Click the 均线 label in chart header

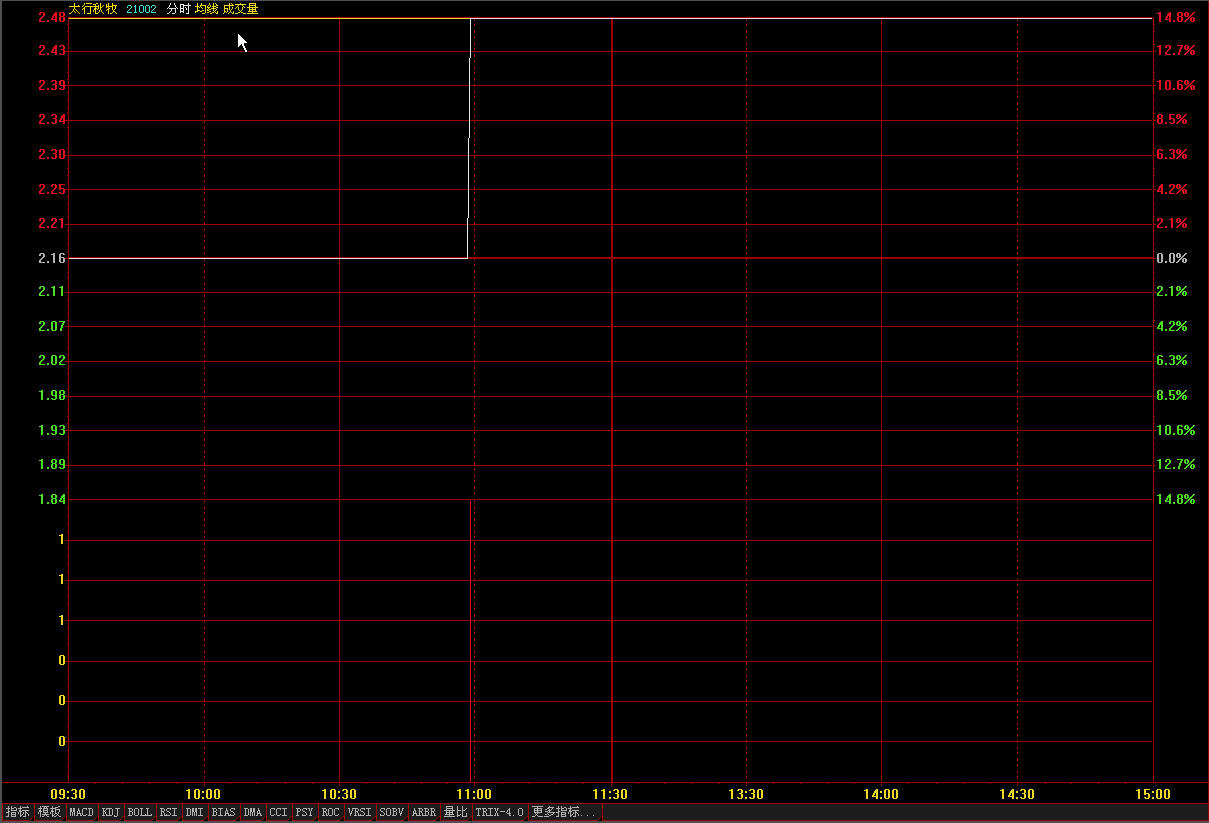(206, 9)
